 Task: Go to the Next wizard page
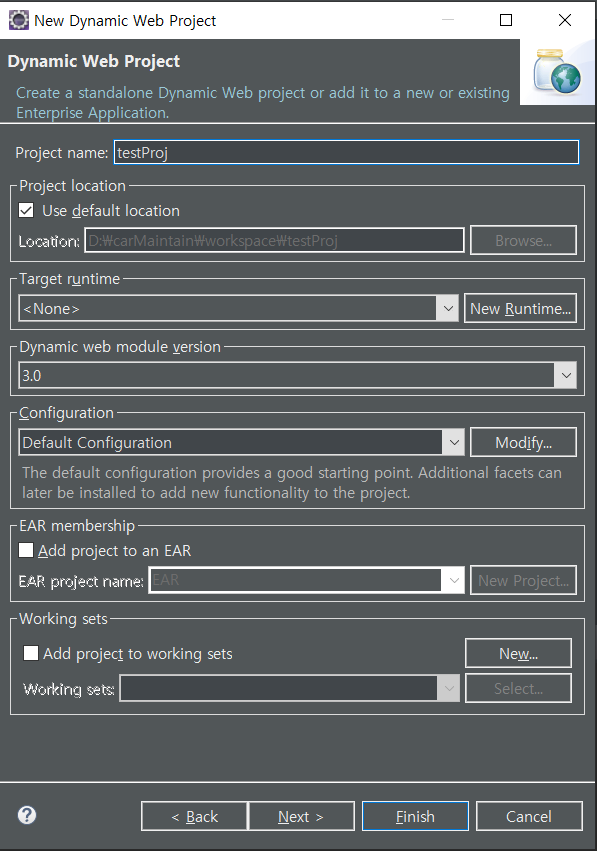pyautogui.click(x=301, y=816)
